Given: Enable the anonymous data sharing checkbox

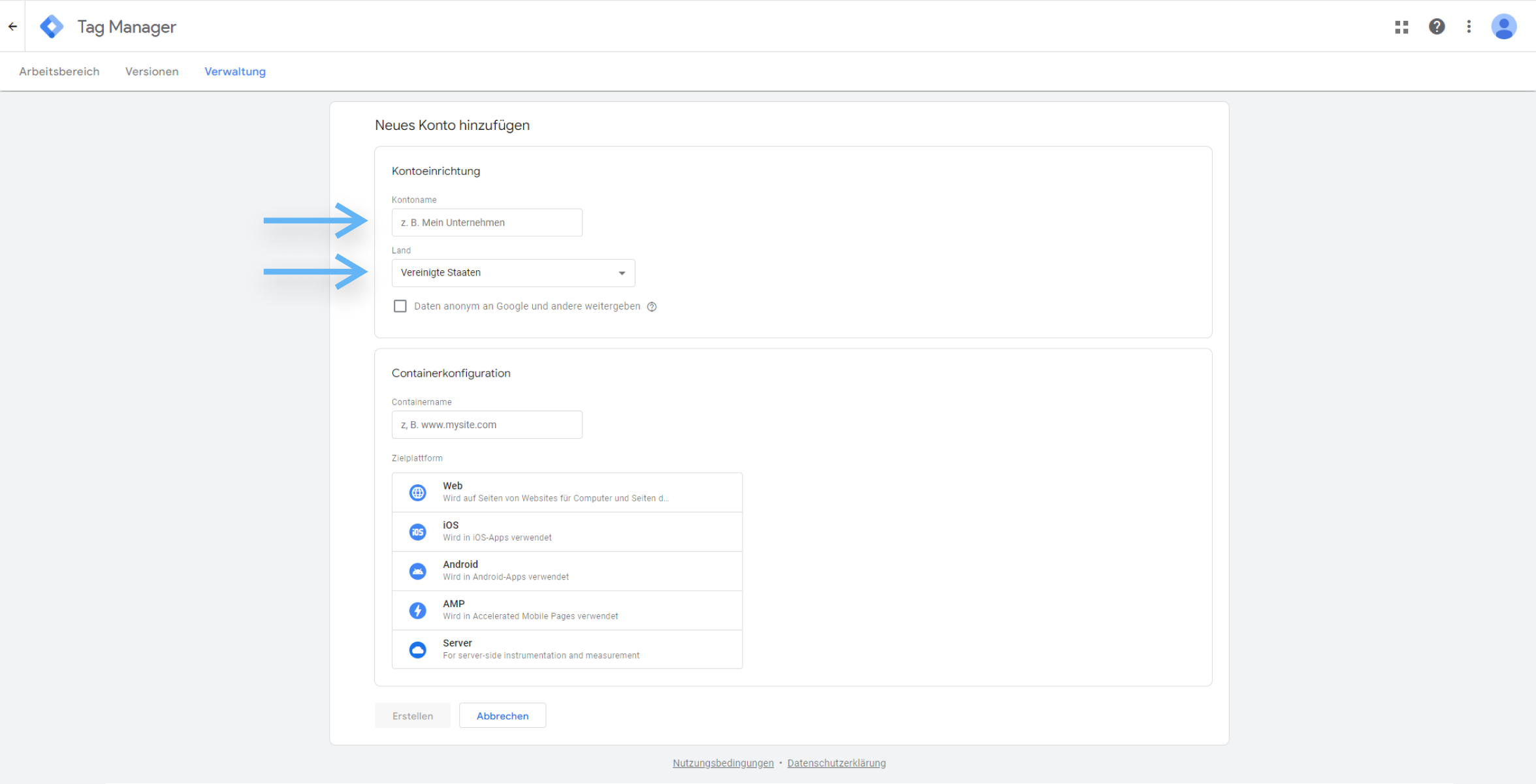Looking at the screenshot, I should [x=400, y=306].
